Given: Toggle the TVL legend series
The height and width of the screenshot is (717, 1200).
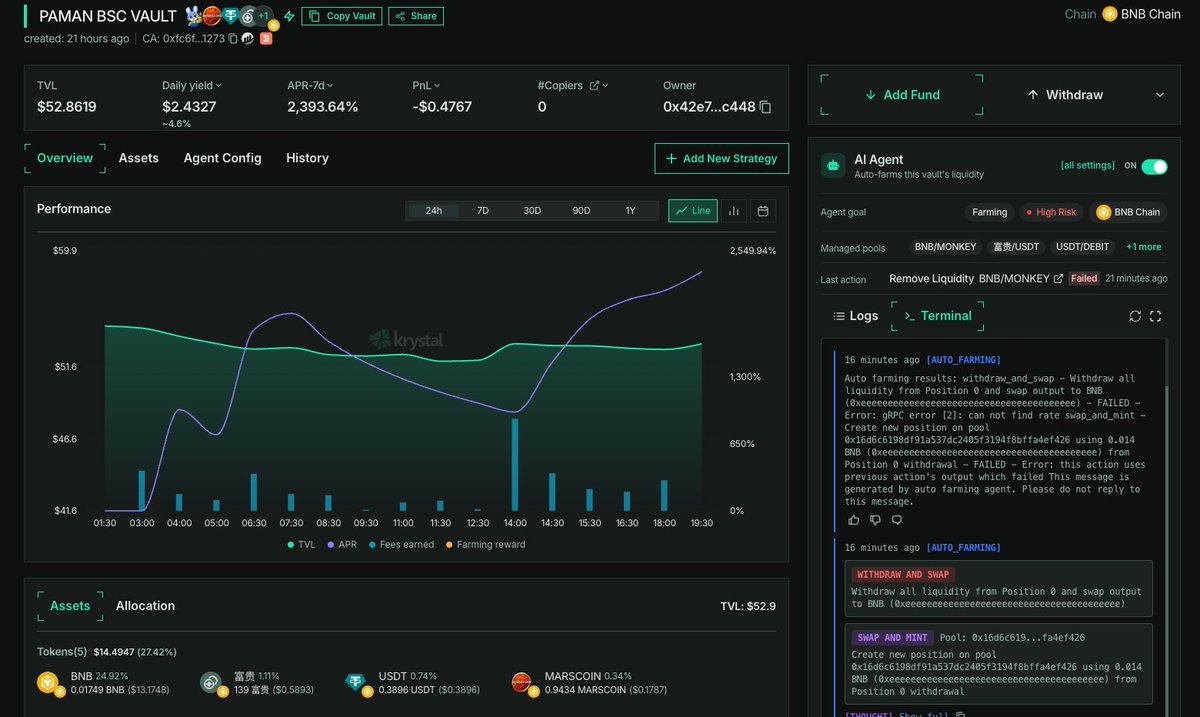Looking at the screenshot, I should pos(301,545).
